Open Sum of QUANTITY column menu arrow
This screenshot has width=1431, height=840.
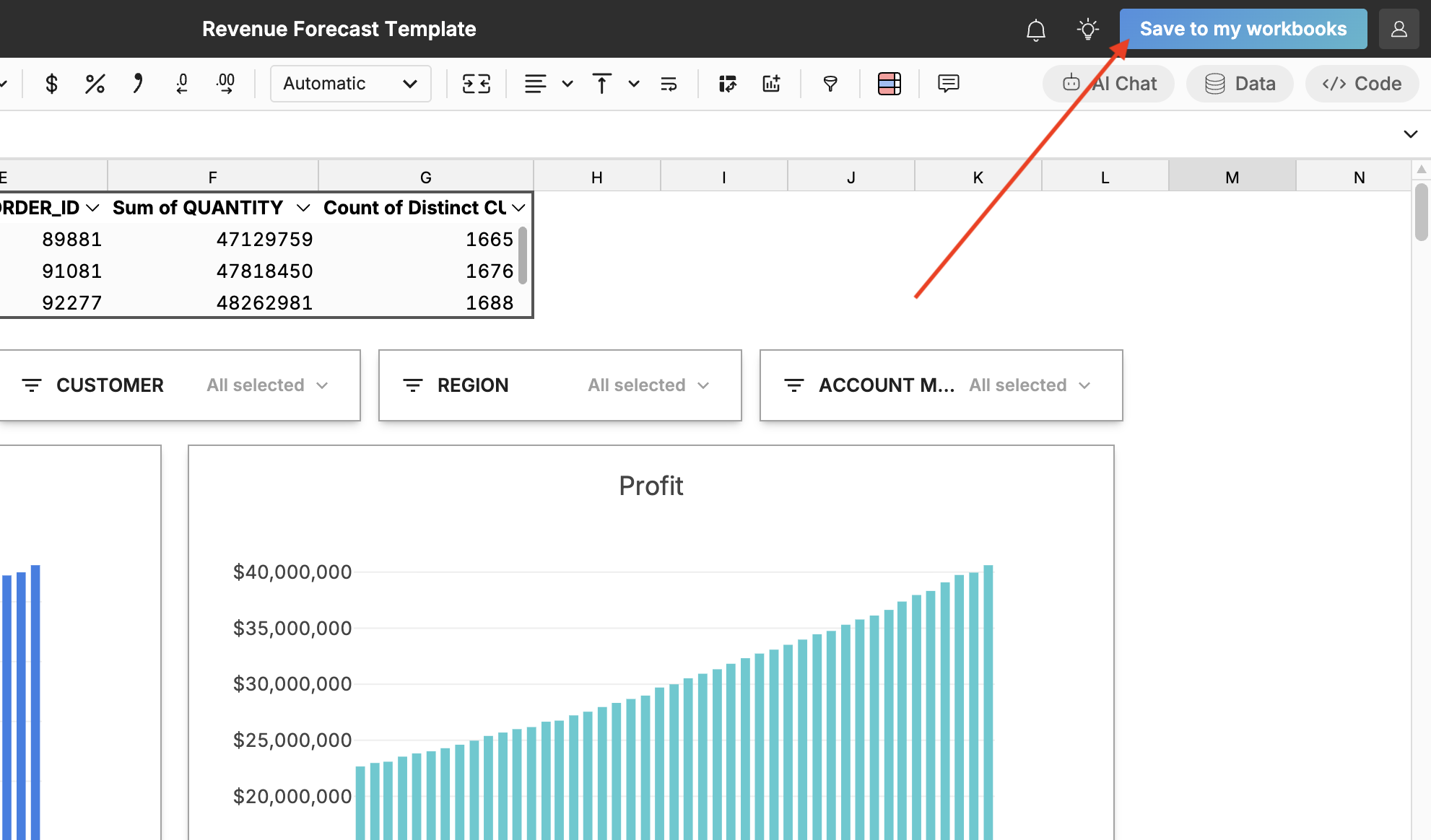coord(303,208)
